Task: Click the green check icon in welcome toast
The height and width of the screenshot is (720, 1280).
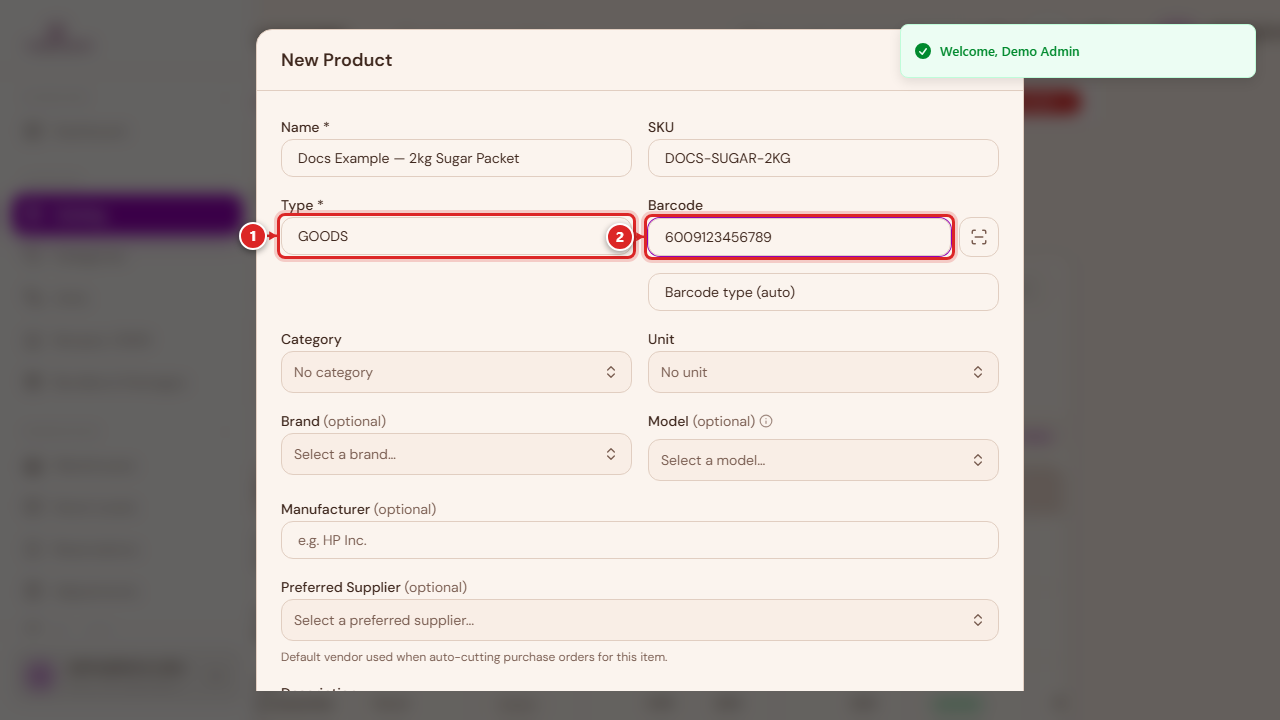Action: pyautogui.click(x=923, y=51)
